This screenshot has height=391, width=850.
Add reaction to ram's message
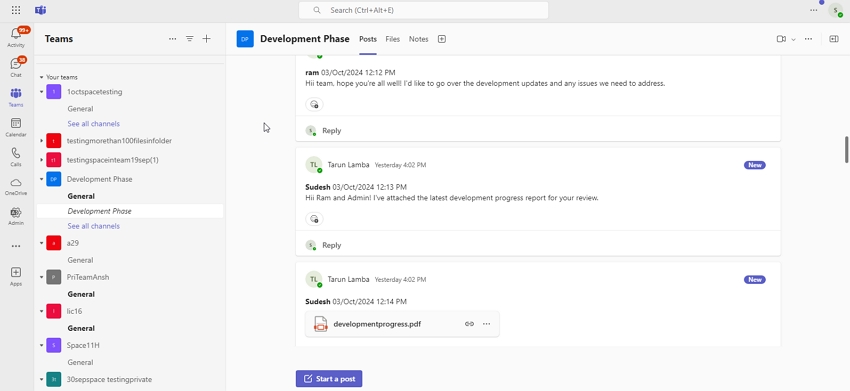tap(314, 104)
